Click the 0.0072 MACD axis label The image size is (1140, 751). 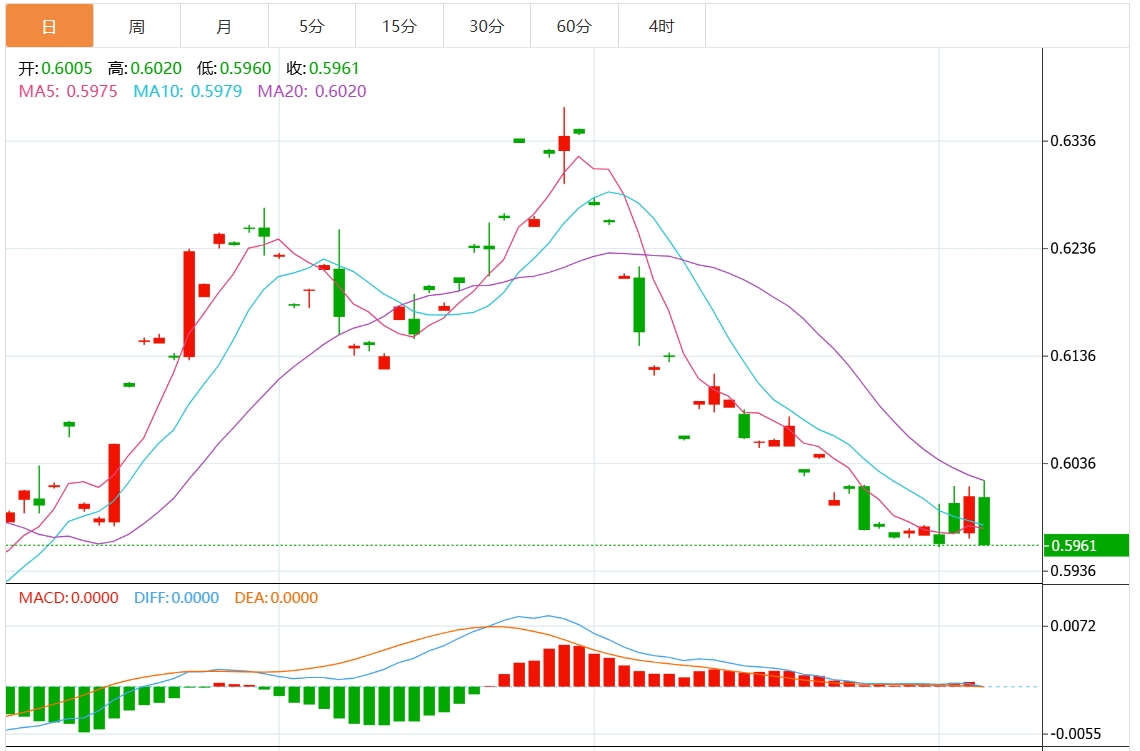[1072, 626]
